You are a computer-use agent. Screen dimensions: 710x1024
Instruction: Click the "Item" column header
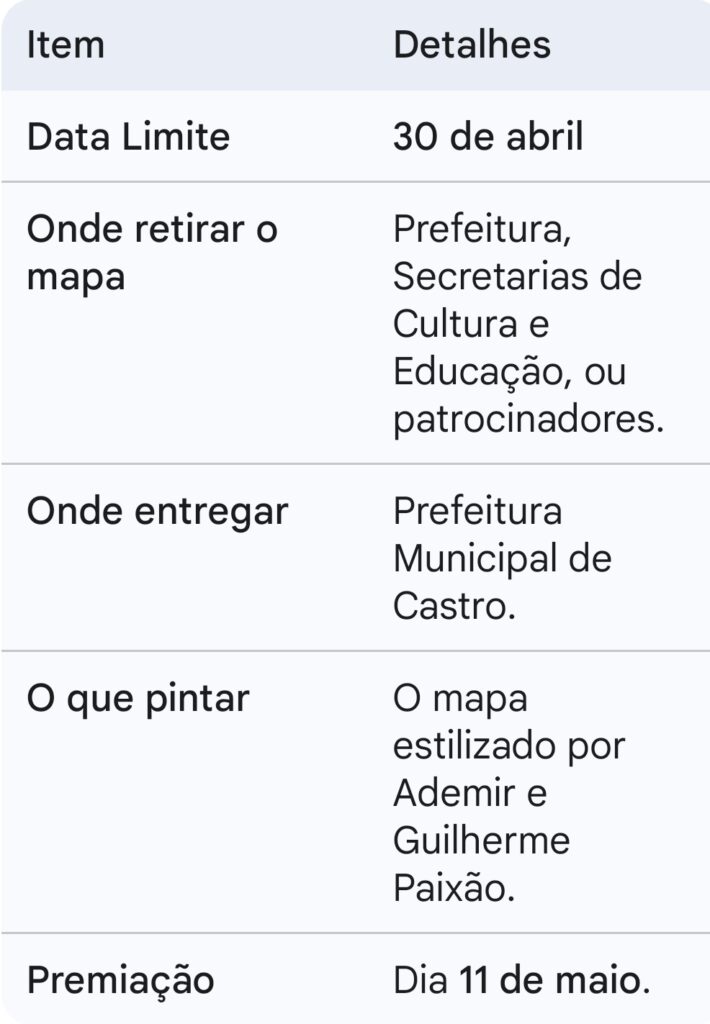tap(65, 45)
